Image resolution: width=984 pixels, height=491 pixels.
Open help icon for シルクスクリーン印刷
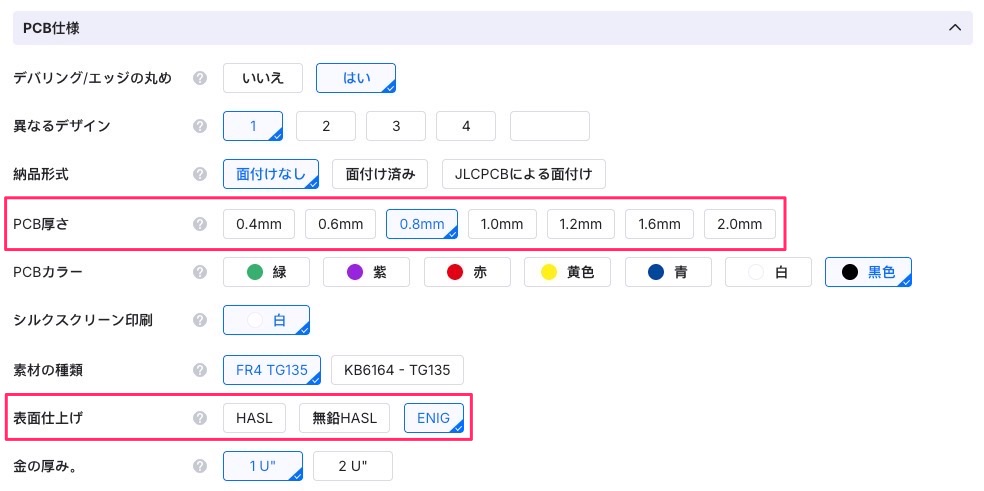click(x=200, y=320)
